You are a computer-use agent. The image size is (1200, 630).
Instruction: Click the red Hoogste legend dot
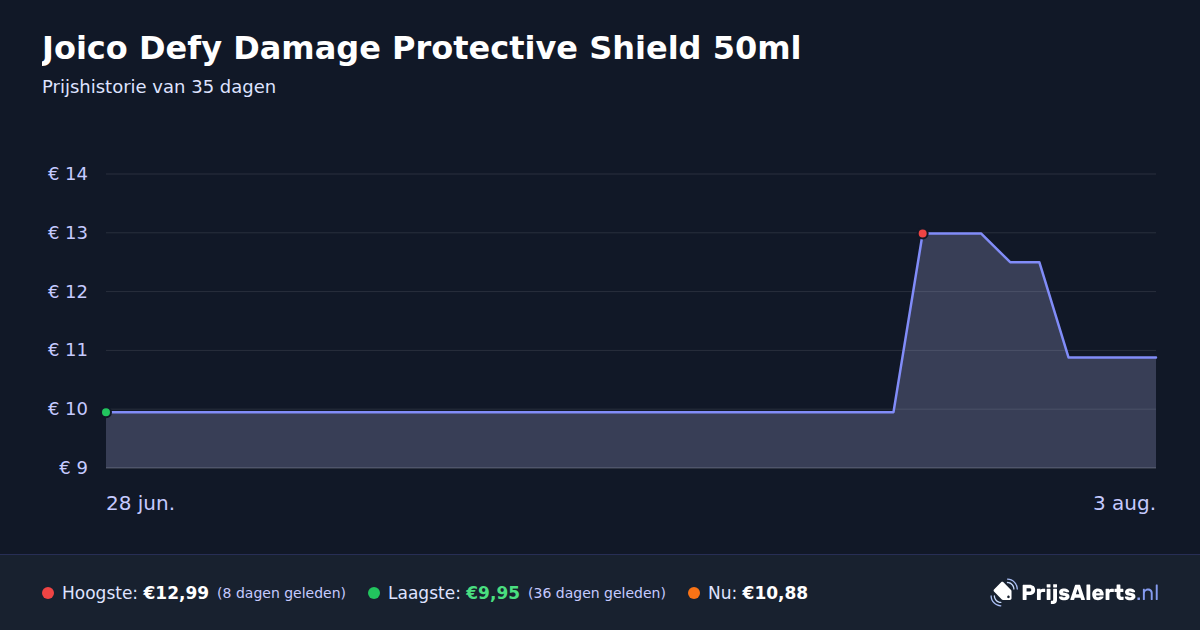pyautogui.click(x=48, y=593)
